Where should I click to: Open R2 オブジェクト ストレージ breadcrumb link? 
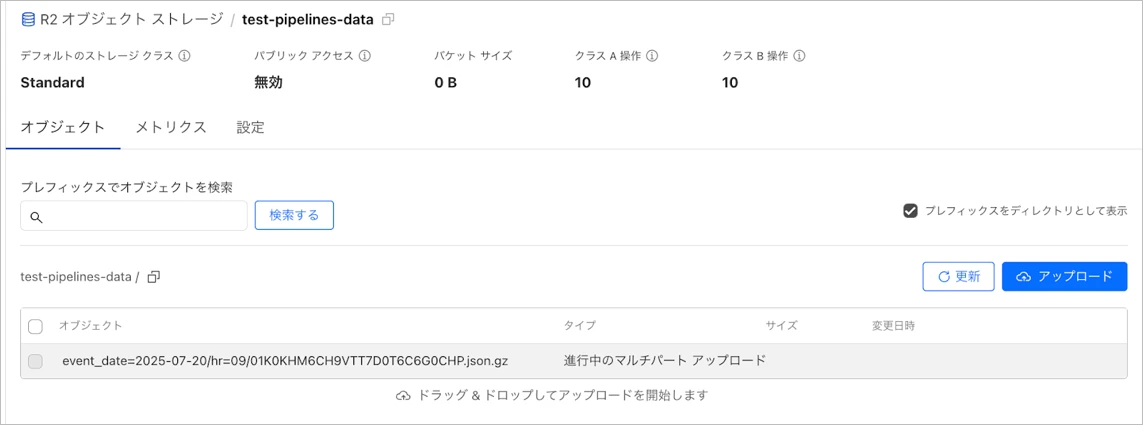pyautogui.click(x=131, y=19)
